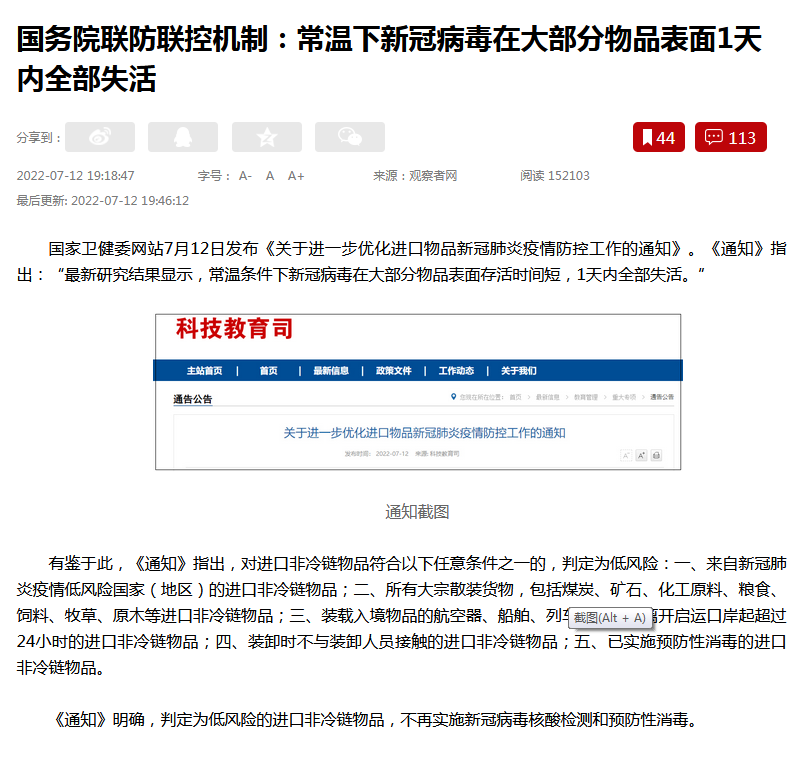
Task: Click the last paragraph beginning 《通知》明确
Action: 376,720
